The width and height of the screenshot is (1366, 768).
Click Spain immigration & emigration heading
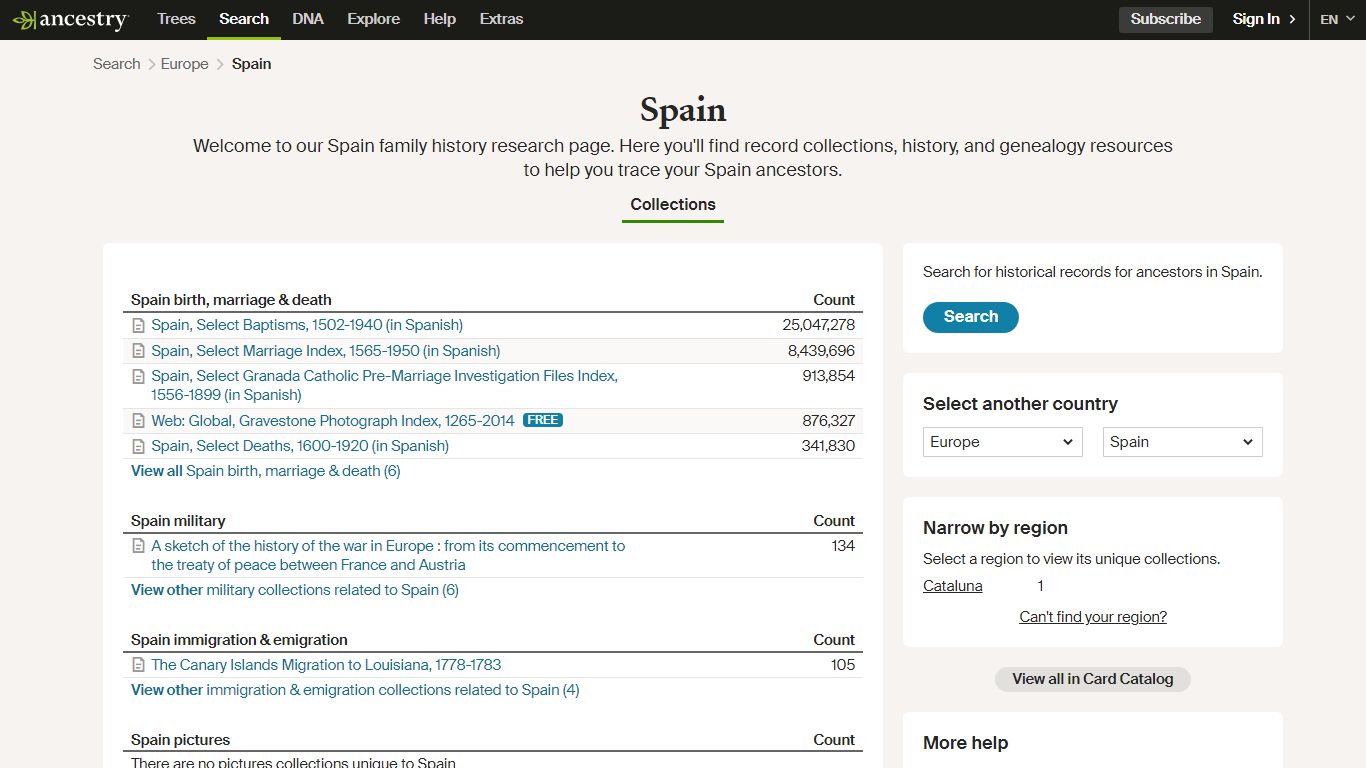(240, 640)
